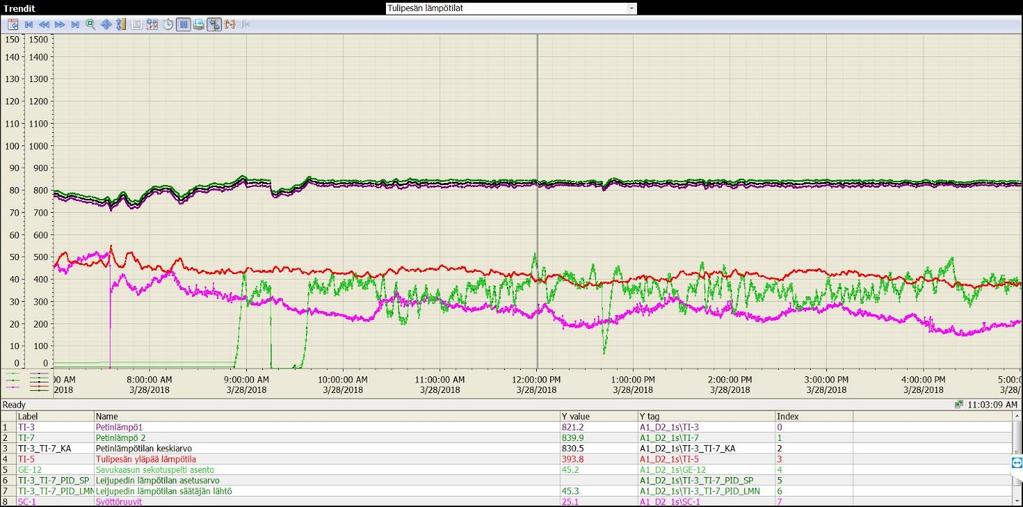This screenshot has width=1023, height=507.
Task: Click the Y value 821.2
Action: pyautogui.click(x=572, y=427)
